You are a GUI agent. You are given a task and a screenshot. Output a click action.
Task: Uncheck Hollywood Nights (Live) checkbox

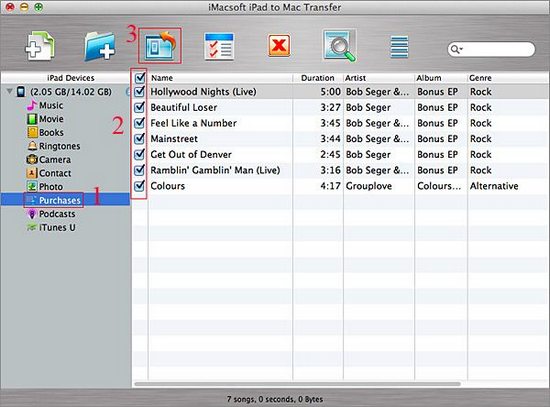(x=140, y=92)
